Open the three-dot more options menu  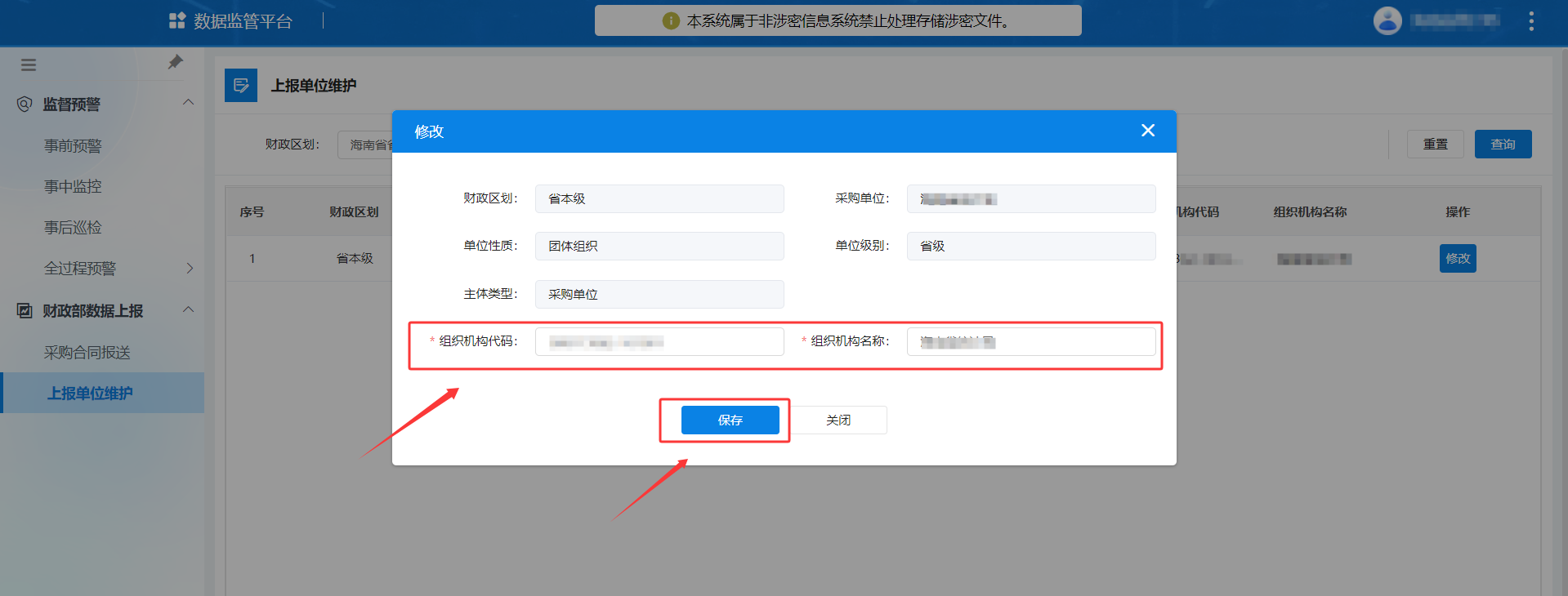pyautogui.click(x=1530, y=21)
